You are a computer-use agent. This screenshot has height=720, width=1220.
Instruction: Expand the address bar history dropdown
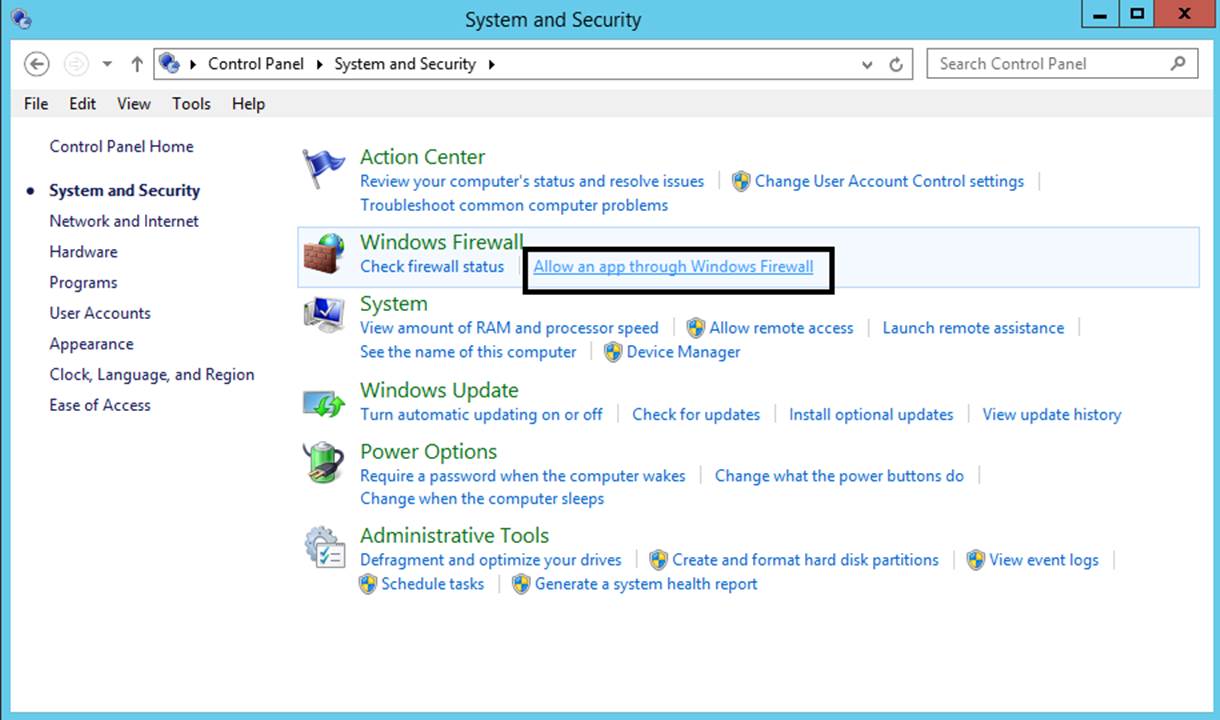[x=867, y=64]
